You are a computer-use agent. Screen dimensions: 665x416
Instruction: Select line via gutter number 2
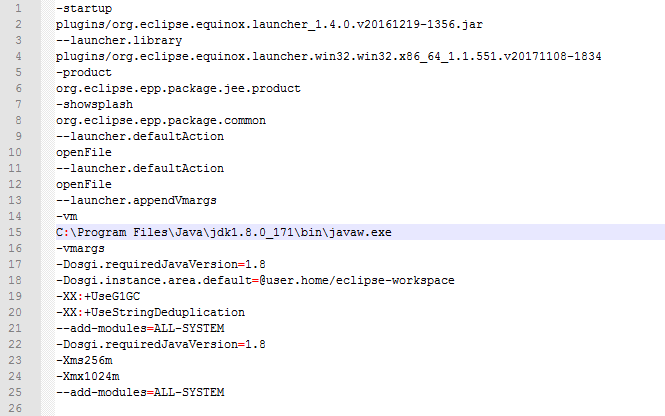point(18,25)
